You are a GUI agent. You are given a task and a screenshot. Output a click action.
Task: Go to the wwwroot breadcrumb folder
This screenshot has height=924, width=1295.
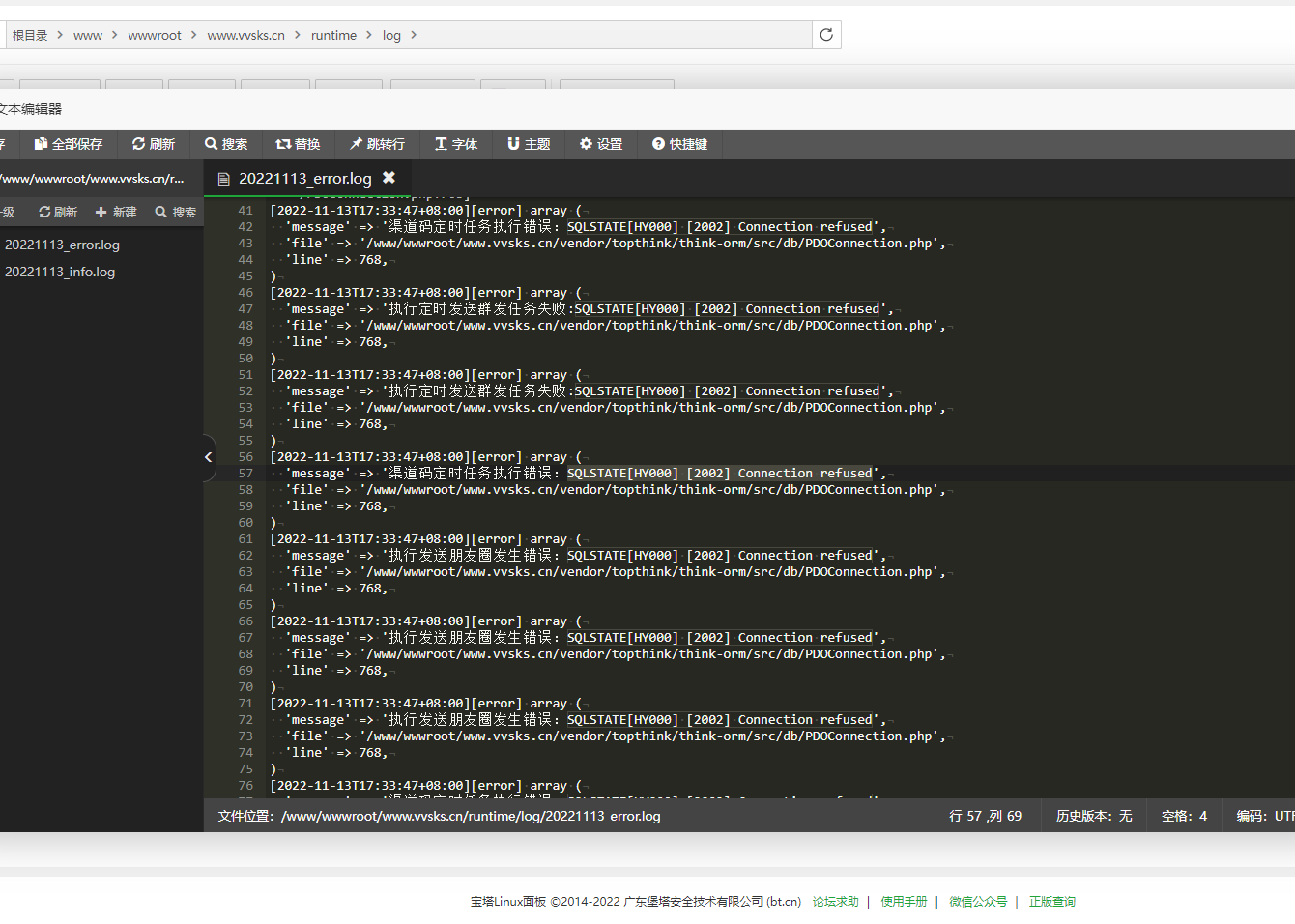click(x=155, y=35)
